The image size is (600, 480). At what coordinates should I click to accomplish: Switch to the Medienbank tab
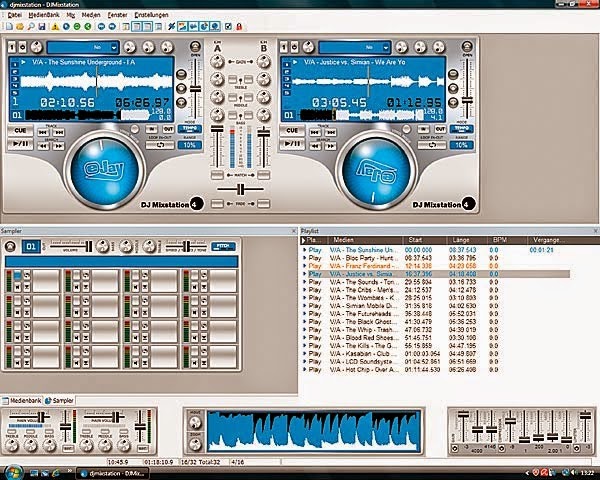tap(22, 400)
